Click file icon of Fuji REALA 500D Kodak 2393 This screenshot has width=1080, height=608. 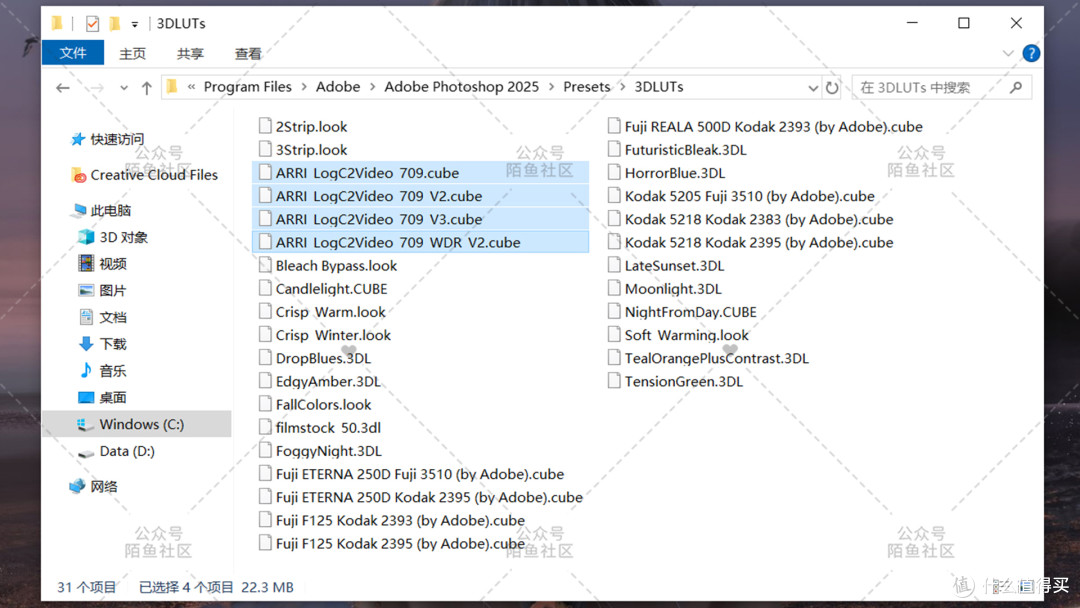coord(614,126)
